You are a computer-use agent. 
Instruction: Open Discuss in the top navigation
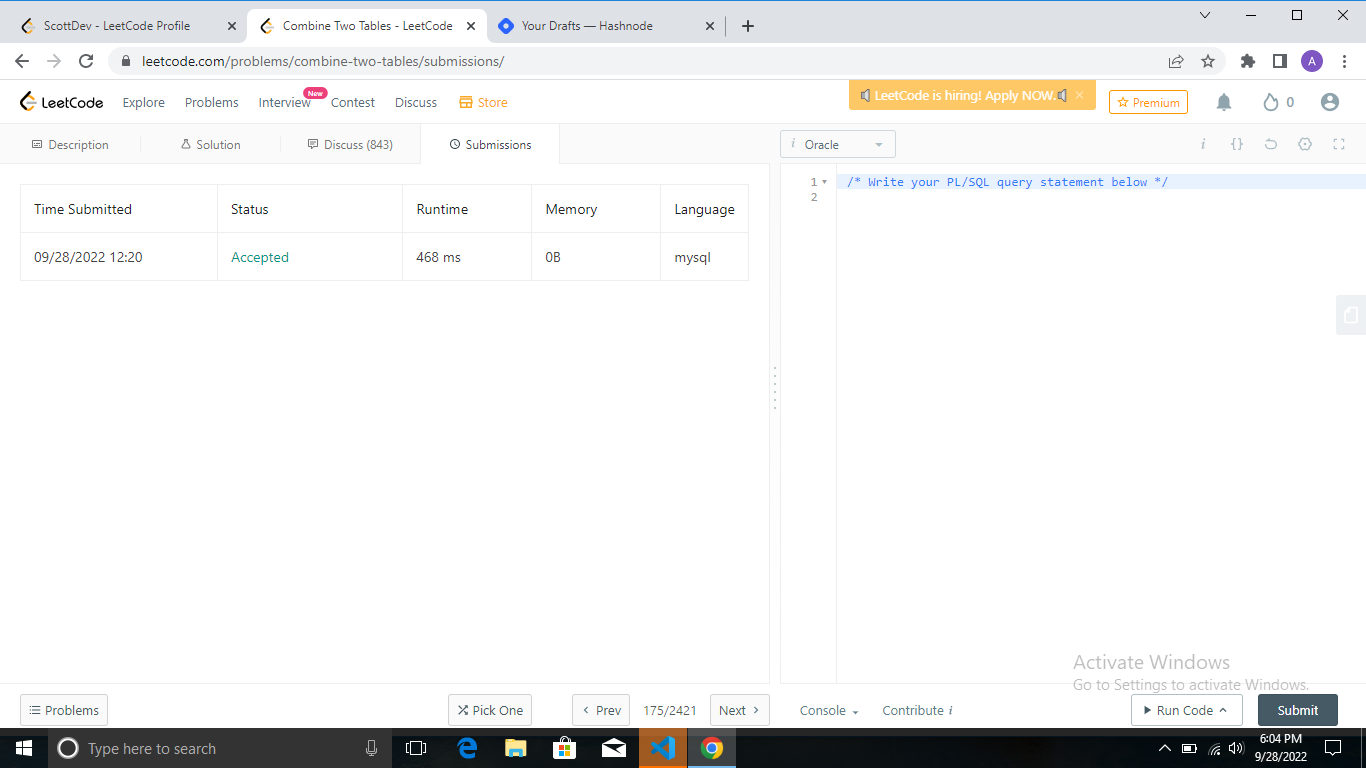pyautogui.click(x=416, y=102)
